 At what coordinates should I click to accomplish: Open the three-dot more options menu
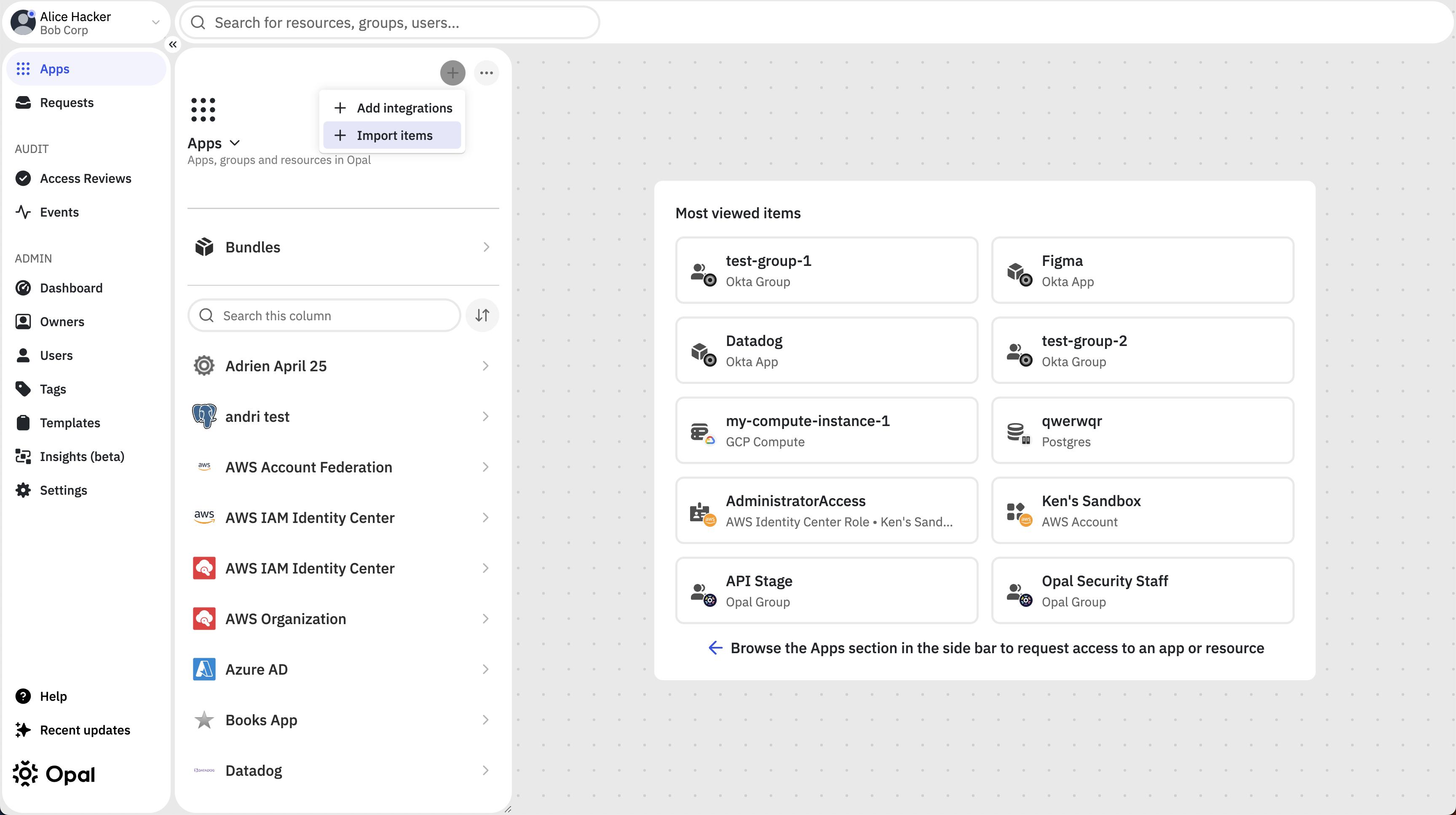(487, 73)
